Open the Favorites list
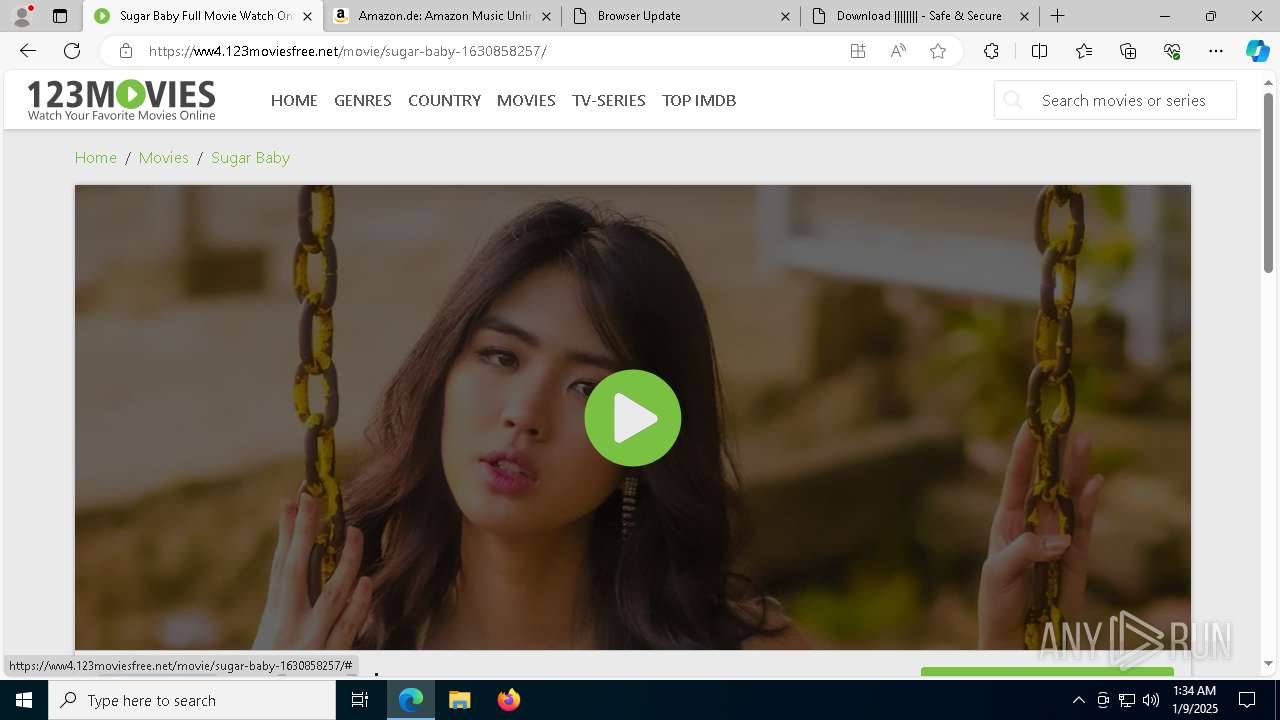This screenshot has width=1280, height=720. click(x=1084, y=51)
